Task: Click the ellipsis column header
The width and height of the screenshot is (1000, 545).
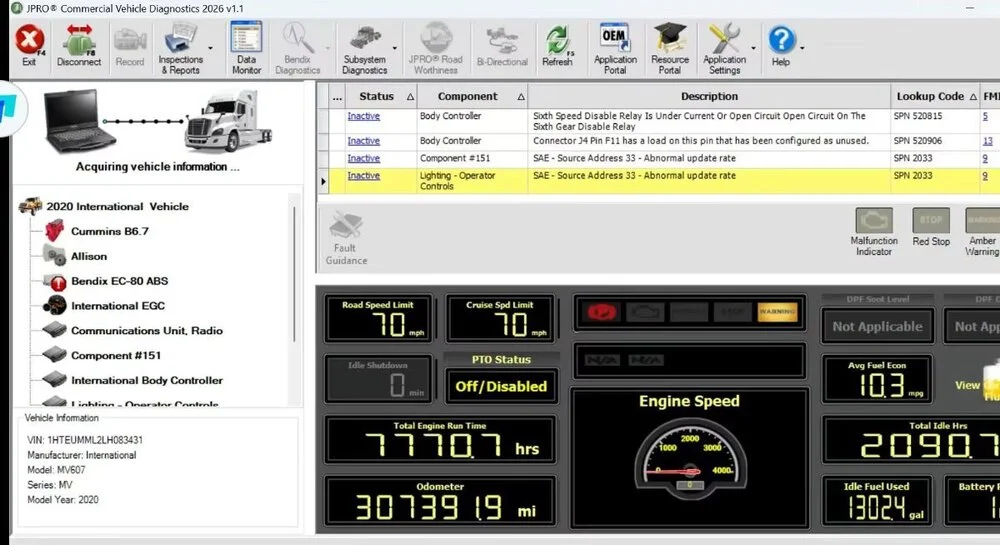Action: click(337, 96)
